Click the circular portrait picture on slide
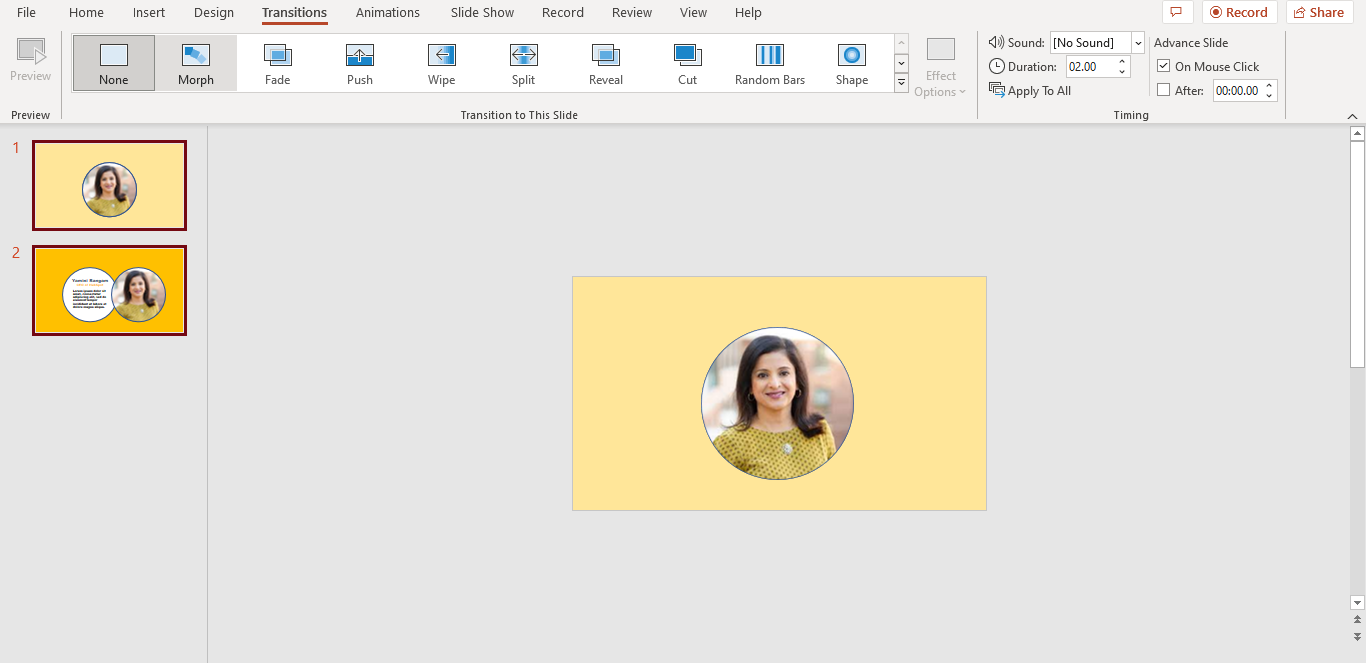The image size is (1366, 663). click(x=778, y=403)
